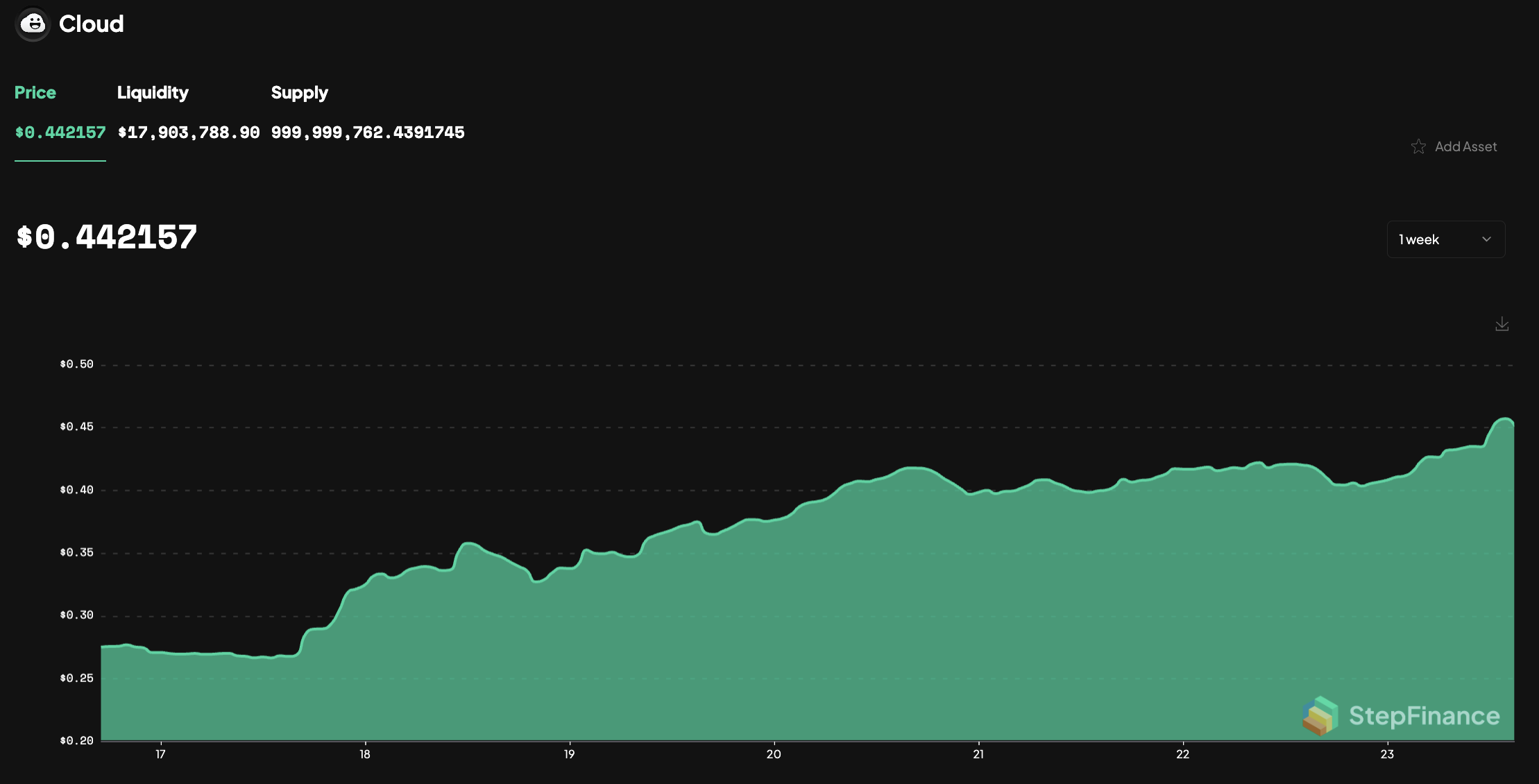Viewport: 1539px width, 784px height.
Task: Click the supply value 999,999,762.4391745
Action: pos(368,132)
